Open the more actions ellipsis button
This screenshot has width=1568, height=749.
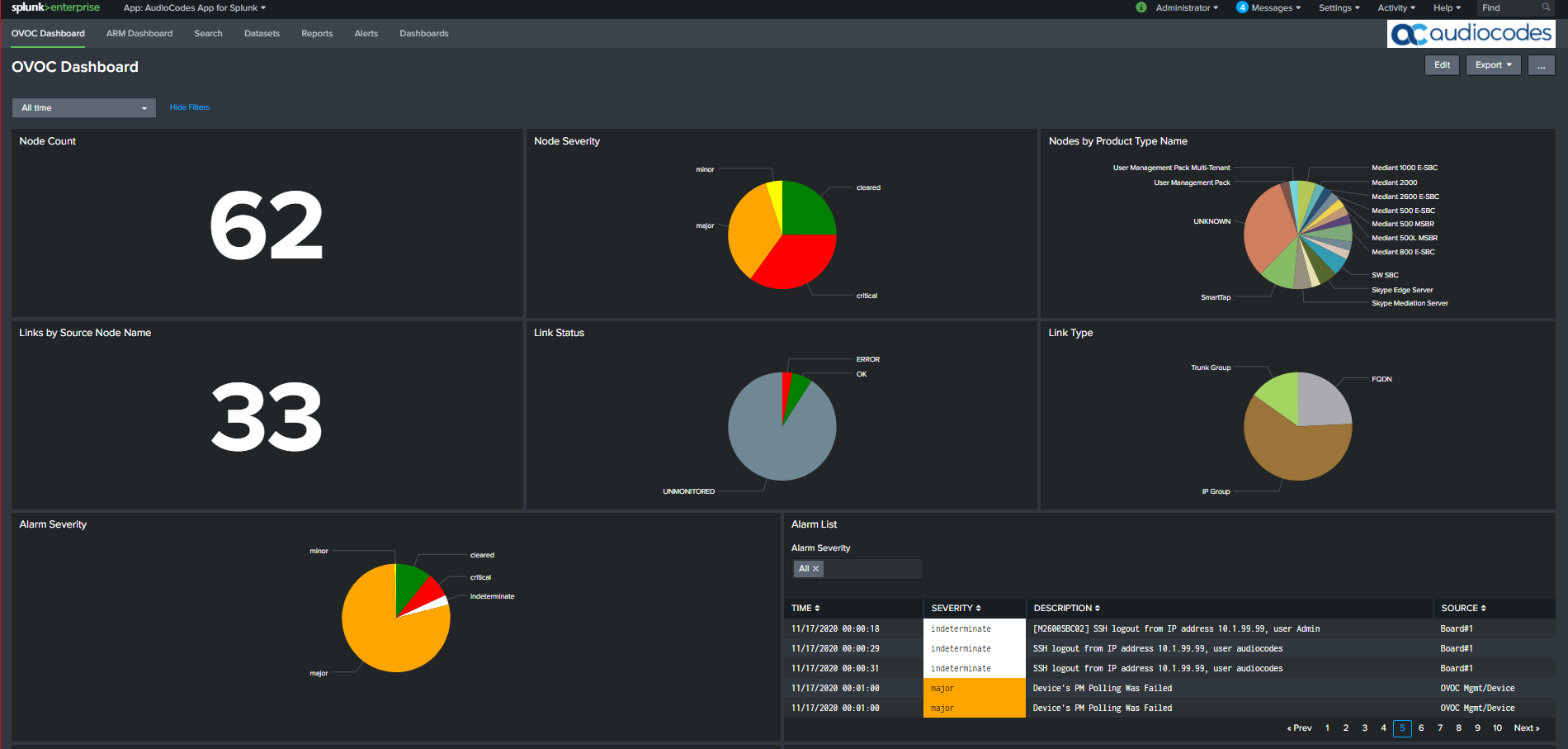[1541, 65]
